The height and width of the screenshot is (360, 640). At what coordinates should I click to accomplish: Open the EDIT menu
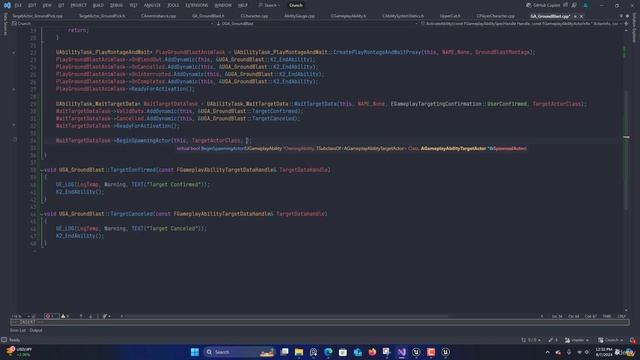coord(32,5)
